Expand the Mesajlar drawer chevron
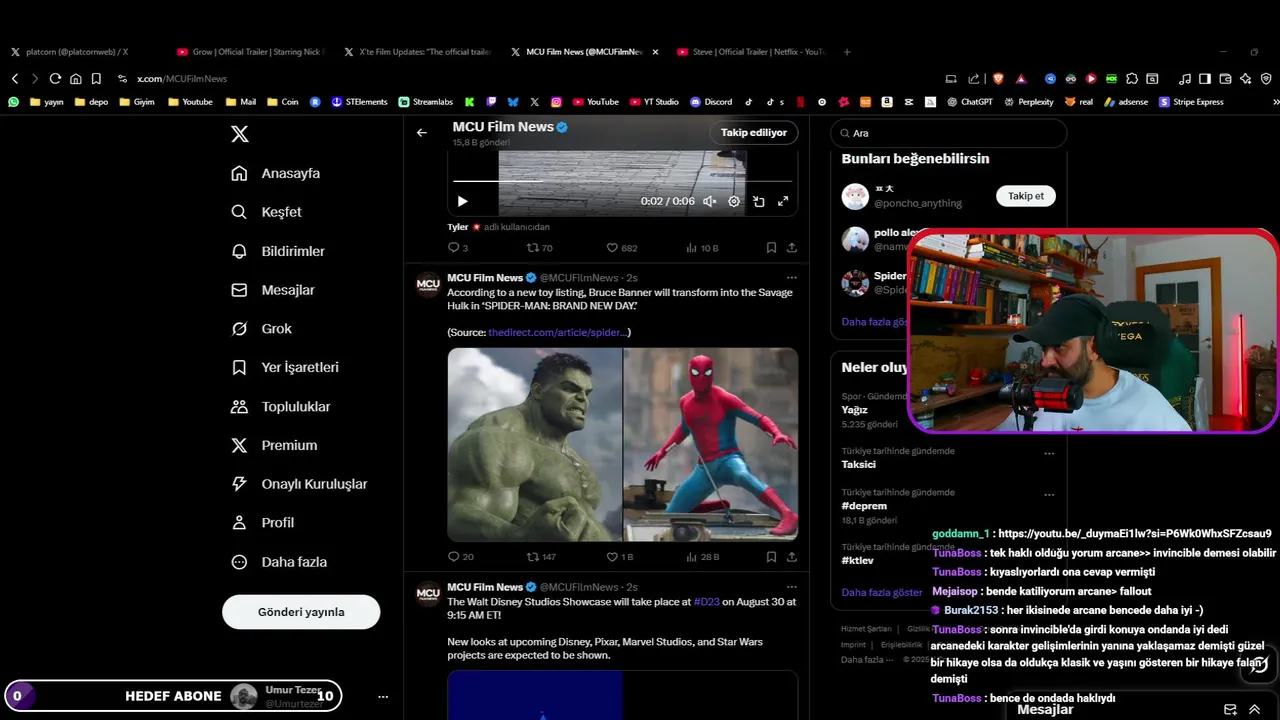The width and height of the screenshot is (1280, 720). click(x=1254, y=710)
